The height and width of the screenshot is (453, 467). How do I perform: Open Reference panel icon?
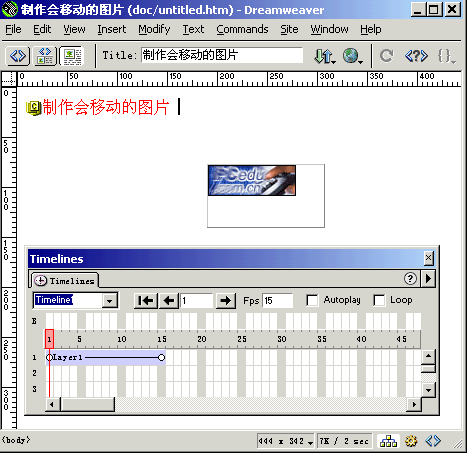(x=416, y=56)
